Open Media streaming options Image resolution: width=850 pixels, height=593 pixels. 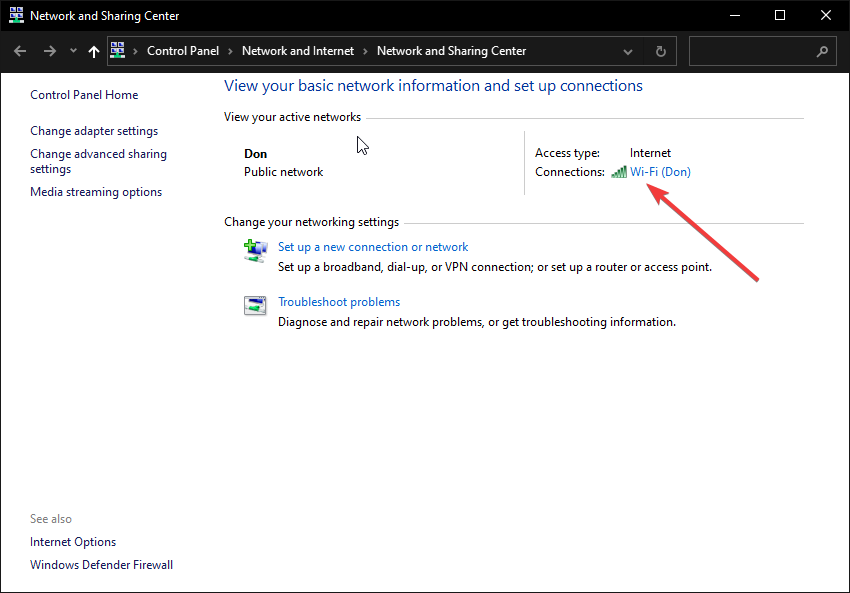coord(96,192)
